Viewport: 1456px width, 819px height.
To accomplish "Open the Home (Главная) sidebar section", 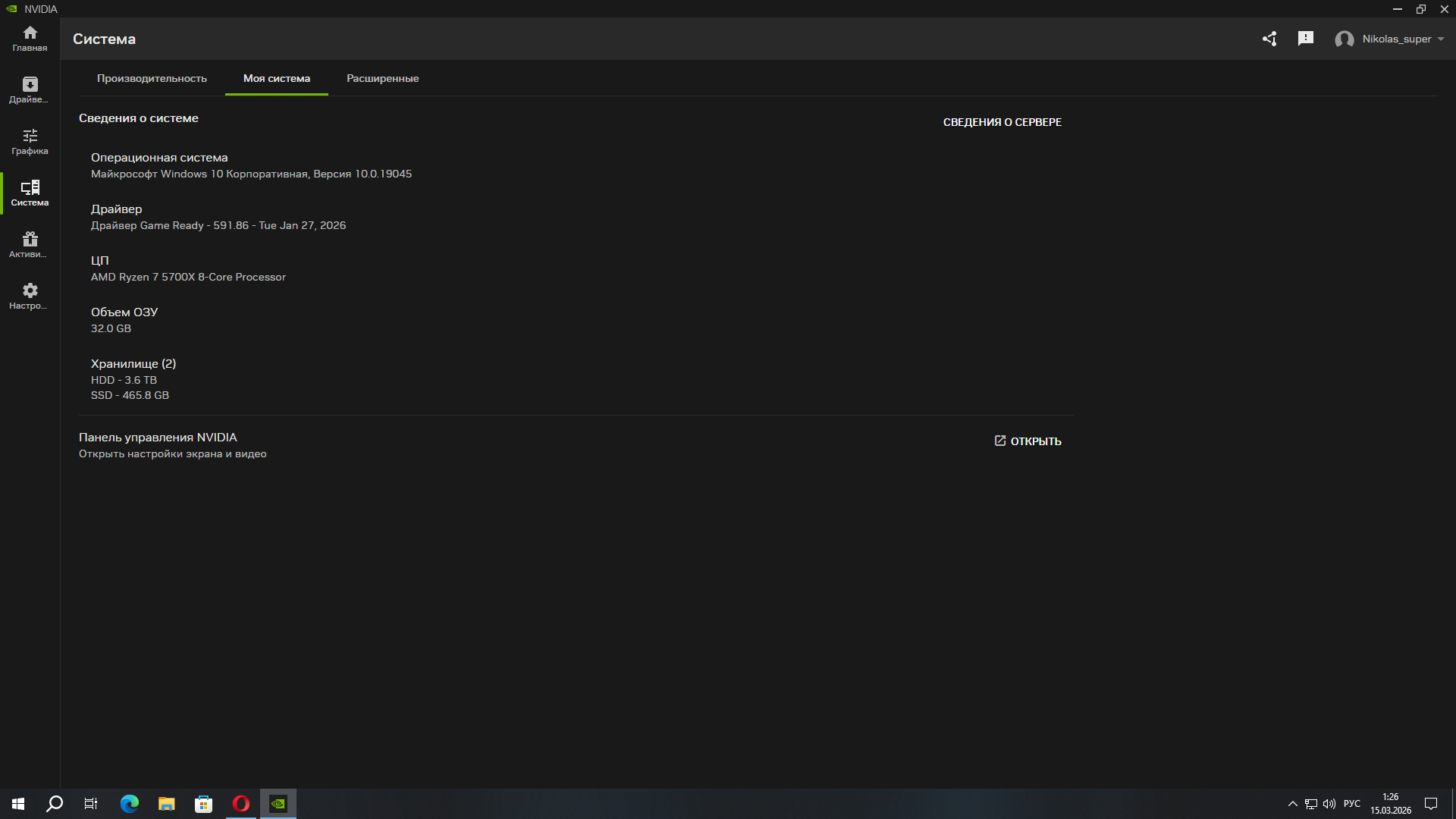I will [30, 38].
